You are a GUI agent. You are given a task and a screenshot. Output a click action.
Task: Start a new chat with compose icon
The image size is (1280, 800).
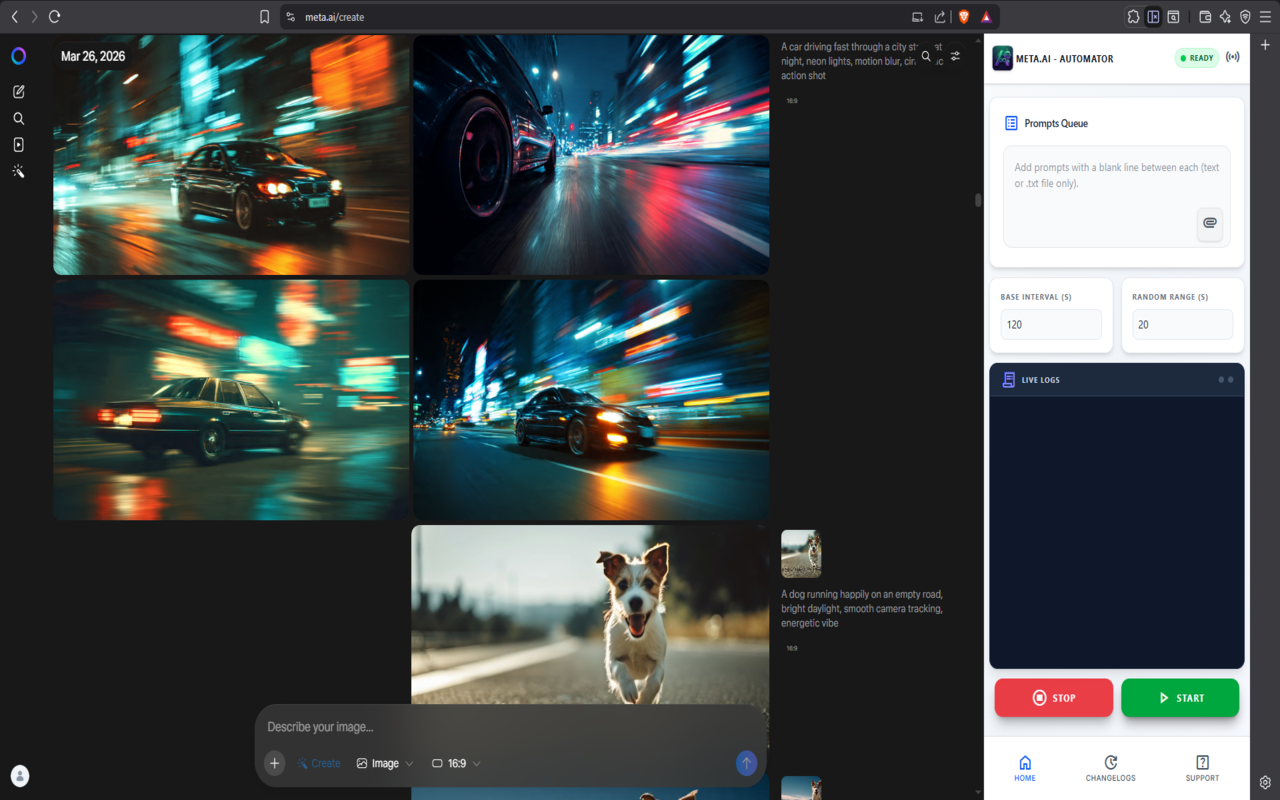(18, 92)
